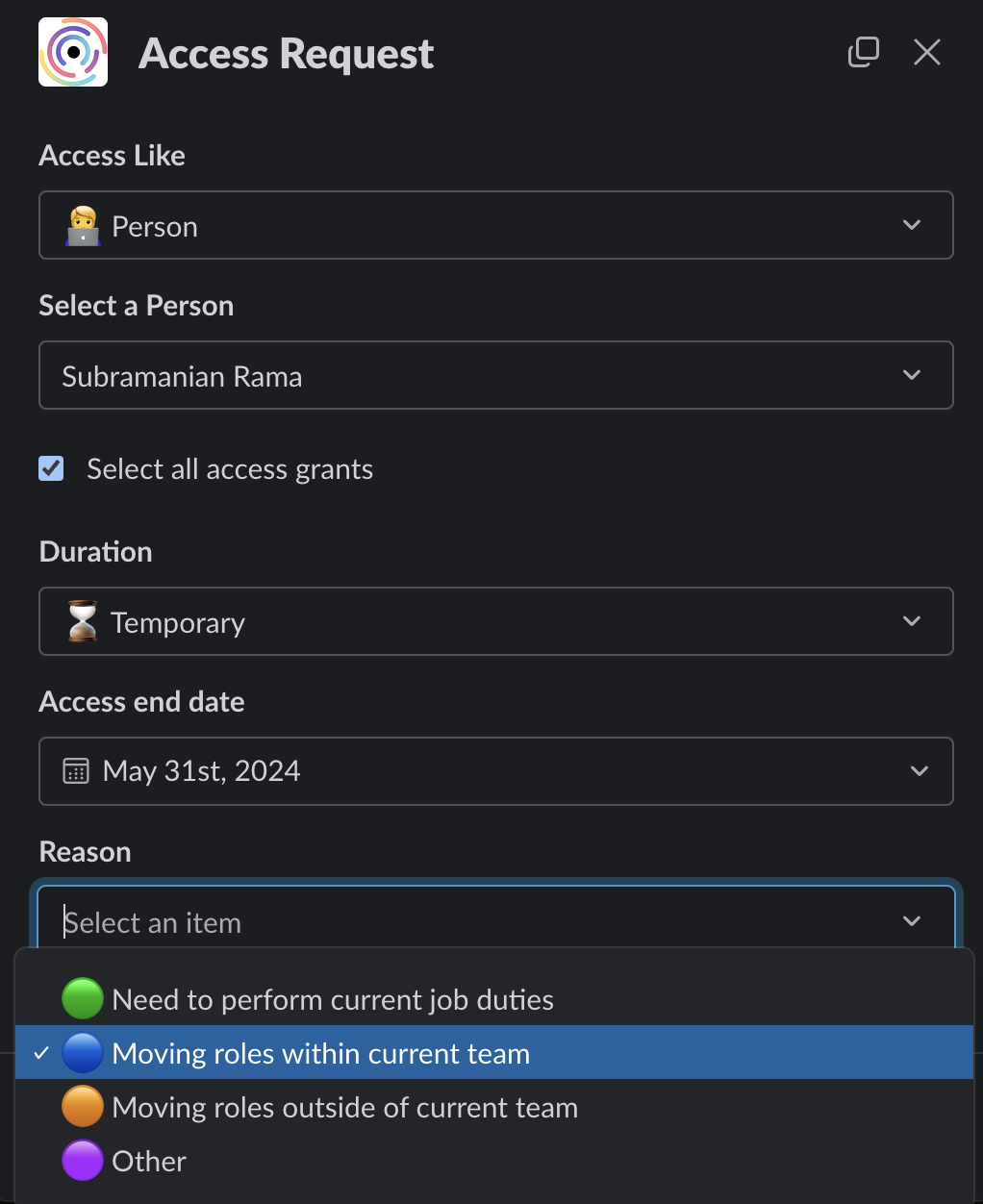Open modal in new window icon
The height and width of the screenshot is (1204, 983).
863,52
